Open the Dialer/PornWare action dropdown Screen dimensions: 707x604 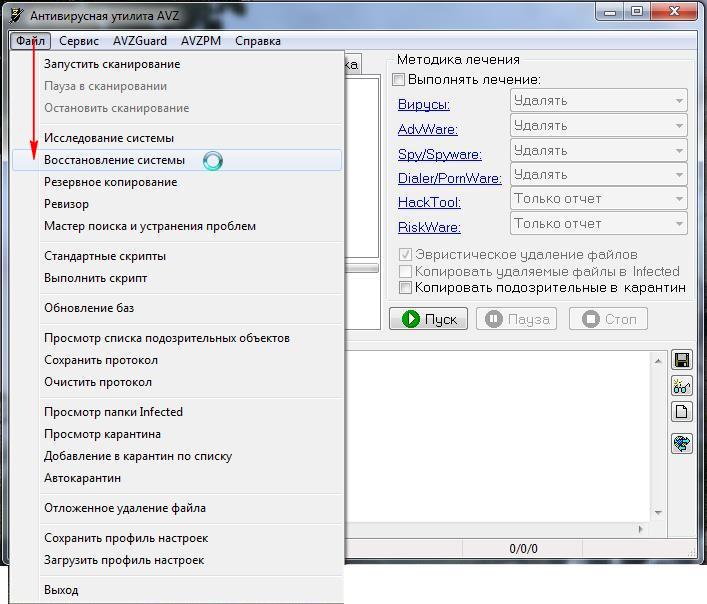click(x=598, y=174)
